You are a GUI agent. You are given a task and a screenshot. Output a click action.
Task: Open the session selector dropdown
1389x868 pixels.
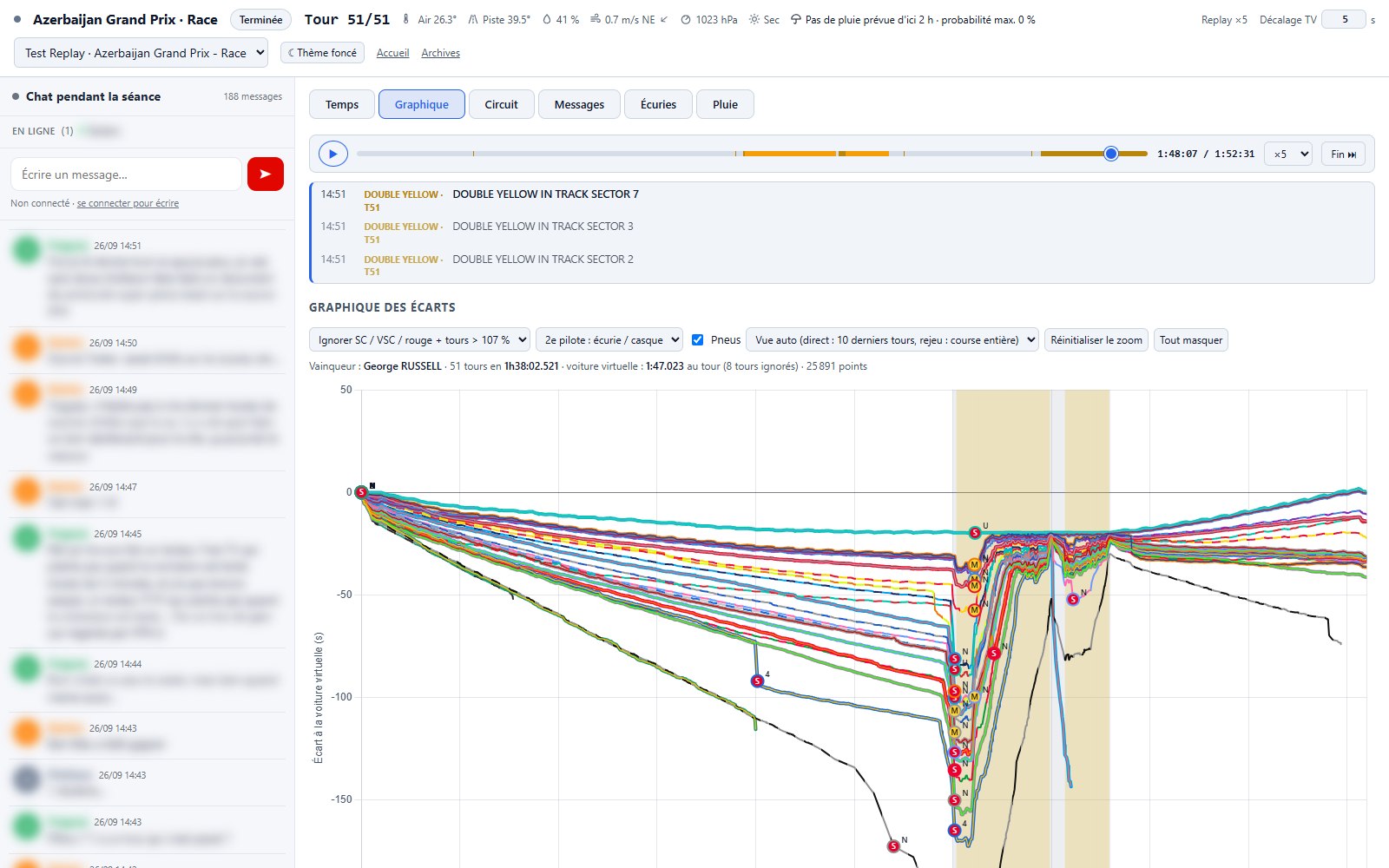click(x=142, y=53)
